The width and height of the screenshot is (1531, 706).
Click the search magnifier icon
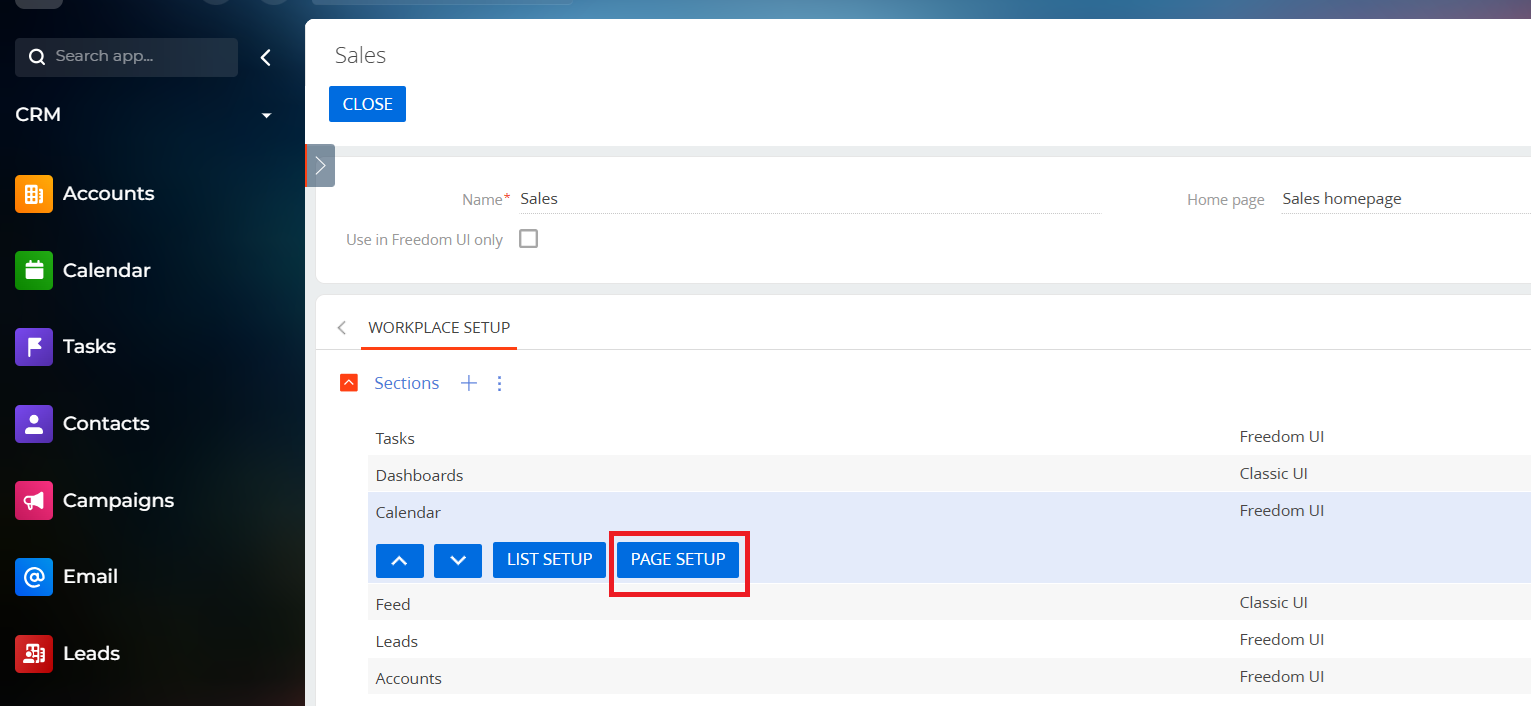pos(37,57)
